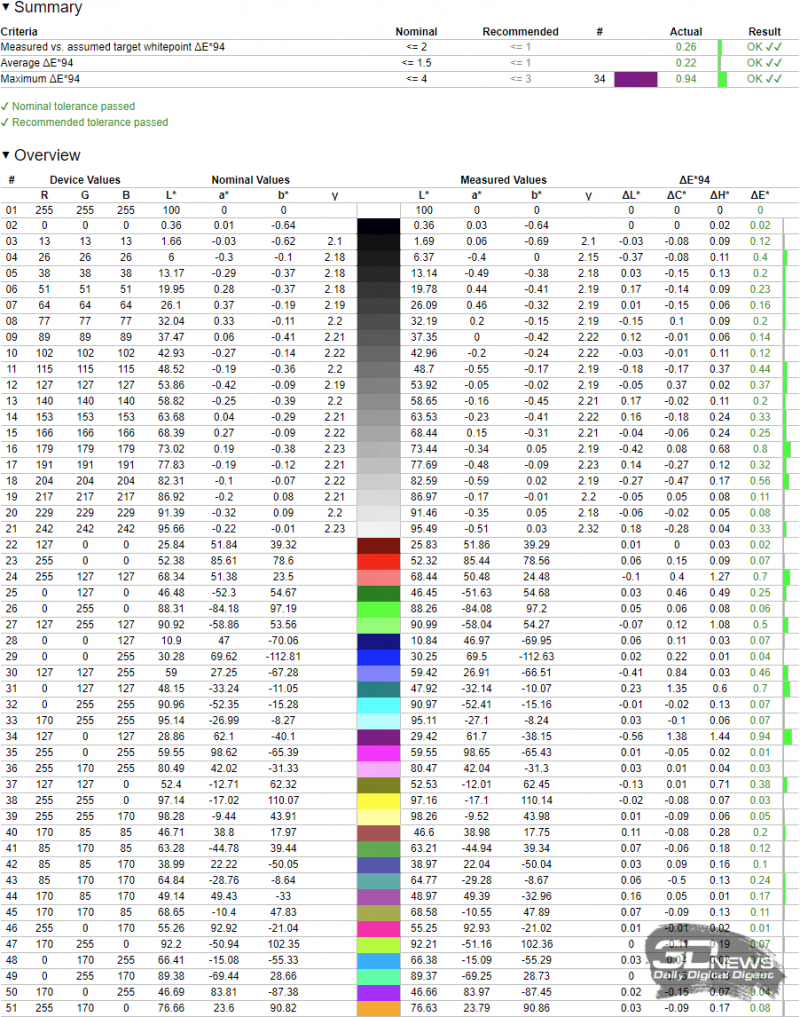The image size is (800, 1017).
Task: Click measured gamma 2.32 in row 21
Action: click(x=588, y=529)
